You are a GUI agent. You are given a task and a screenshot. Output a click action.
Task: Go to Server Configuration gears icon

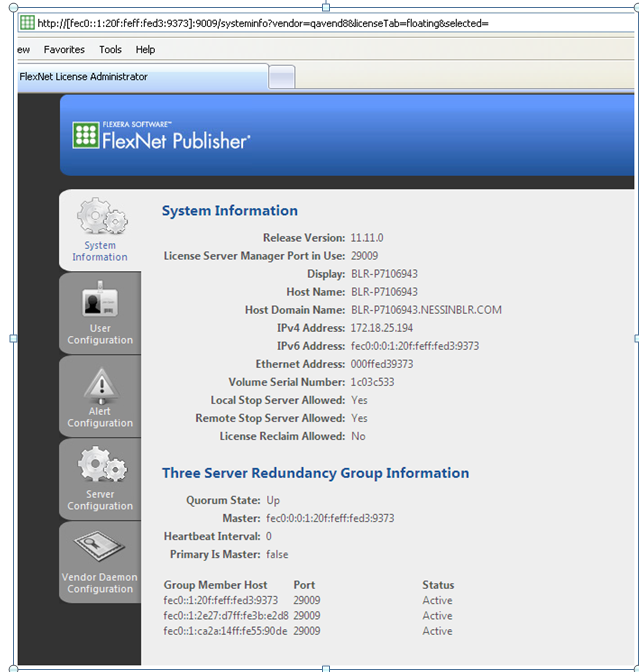pyautogui.click(x=100, y=466)
